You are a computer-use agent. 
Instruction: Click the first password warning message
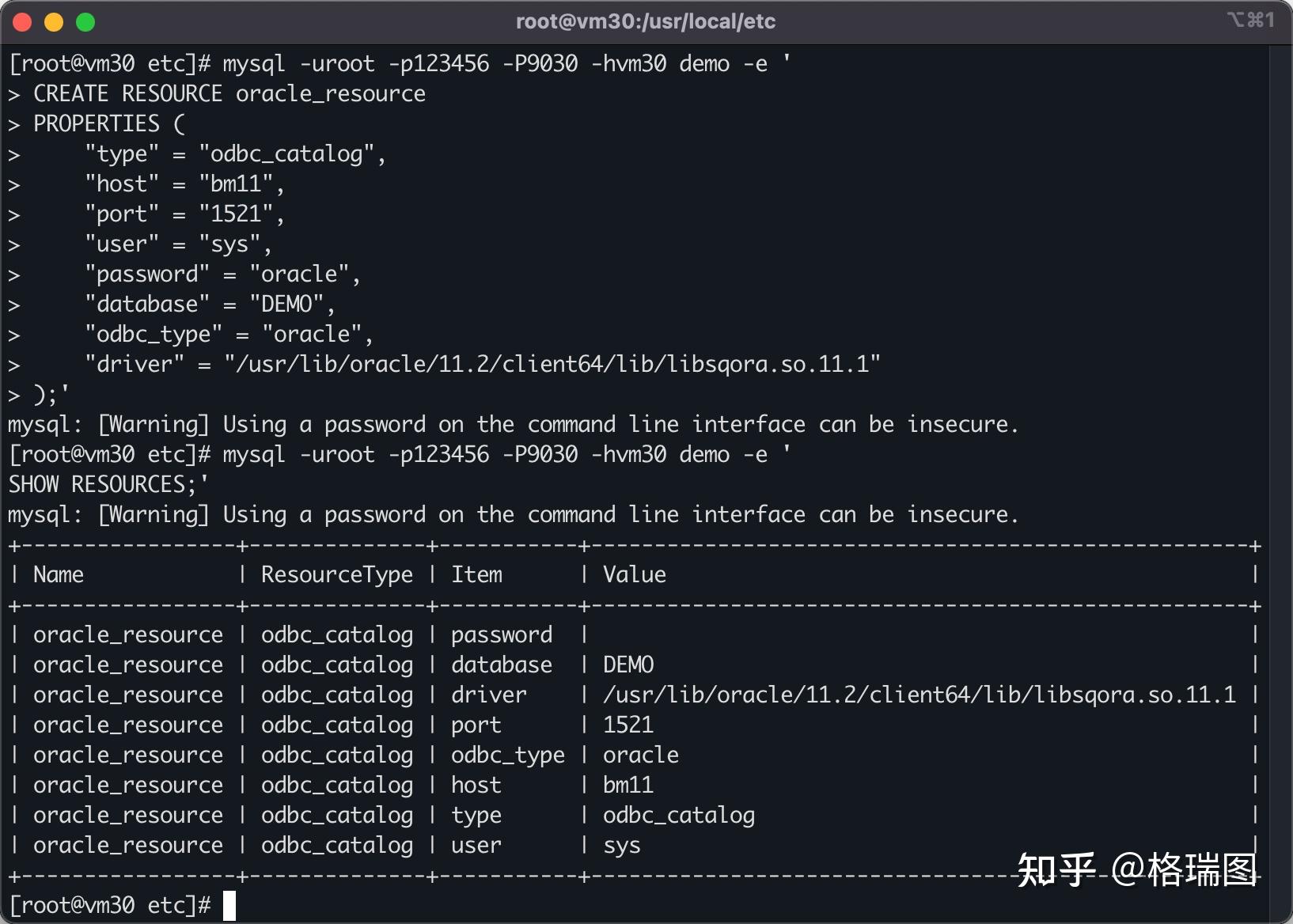[513, 425]
